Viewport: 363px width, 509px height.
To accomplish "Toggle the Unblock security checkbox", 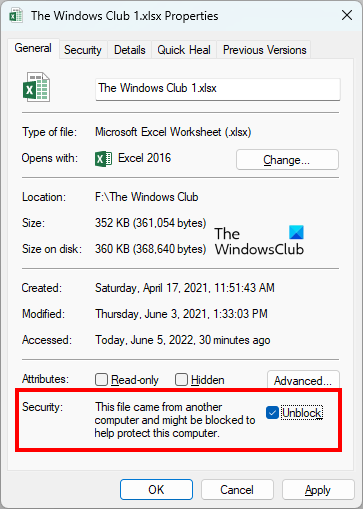I will 272,413.
